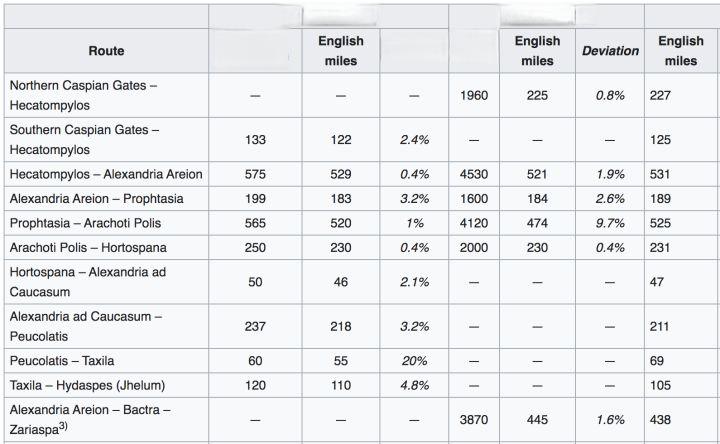Image resolution: width=720 pixels, height=444 pixels.
Task: Select the Northern Caspian Gates – Hecatompylos row label
Action: tap(84, 95)
